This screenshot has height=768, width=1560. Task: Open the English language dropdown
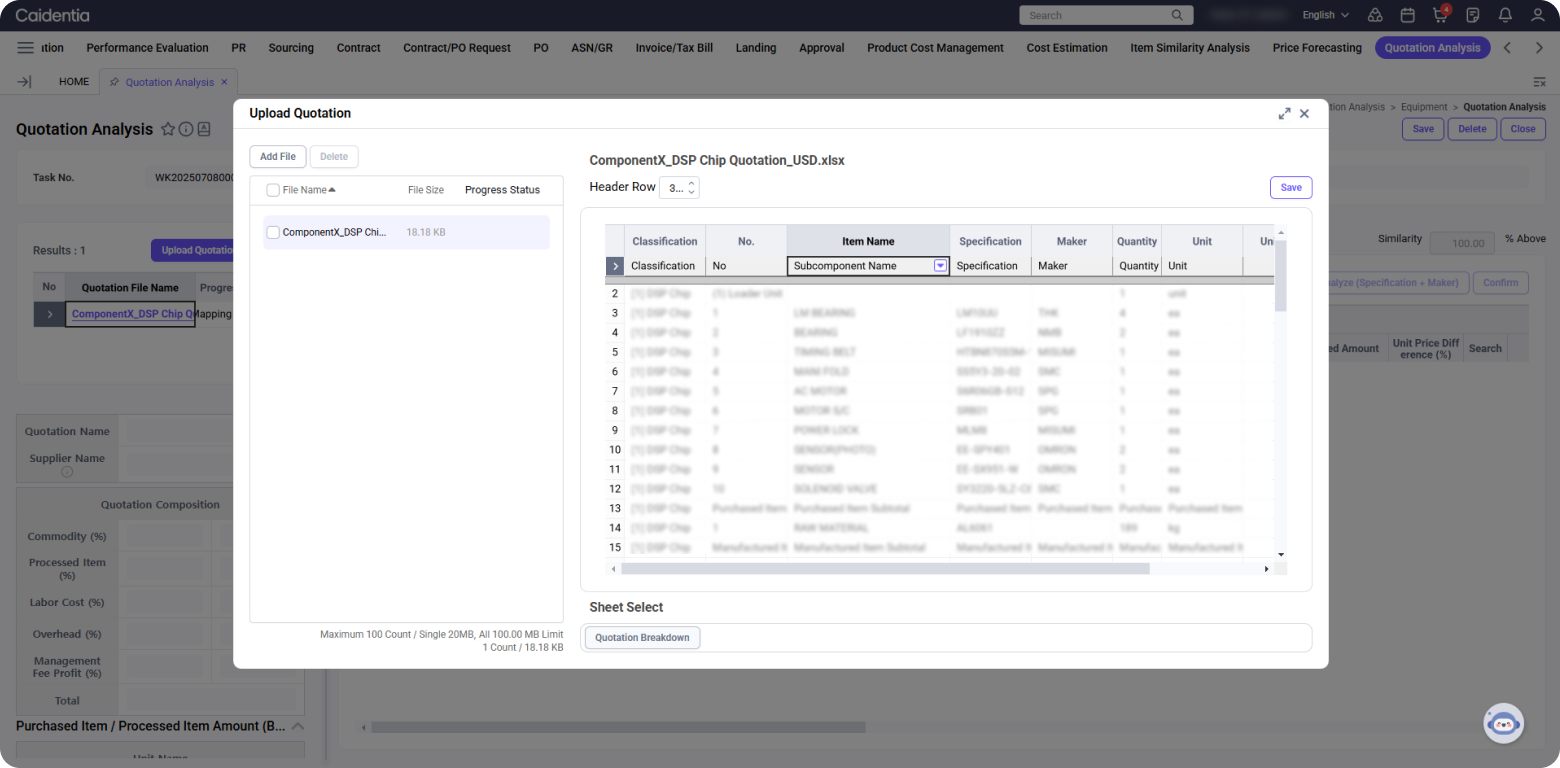coord(1325,15)
